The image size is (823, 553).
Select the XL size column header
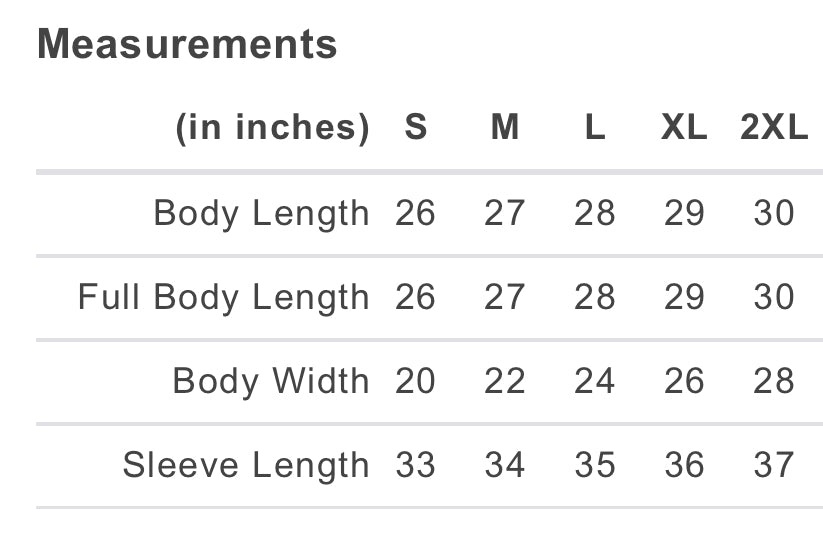[x=684, y=128]
